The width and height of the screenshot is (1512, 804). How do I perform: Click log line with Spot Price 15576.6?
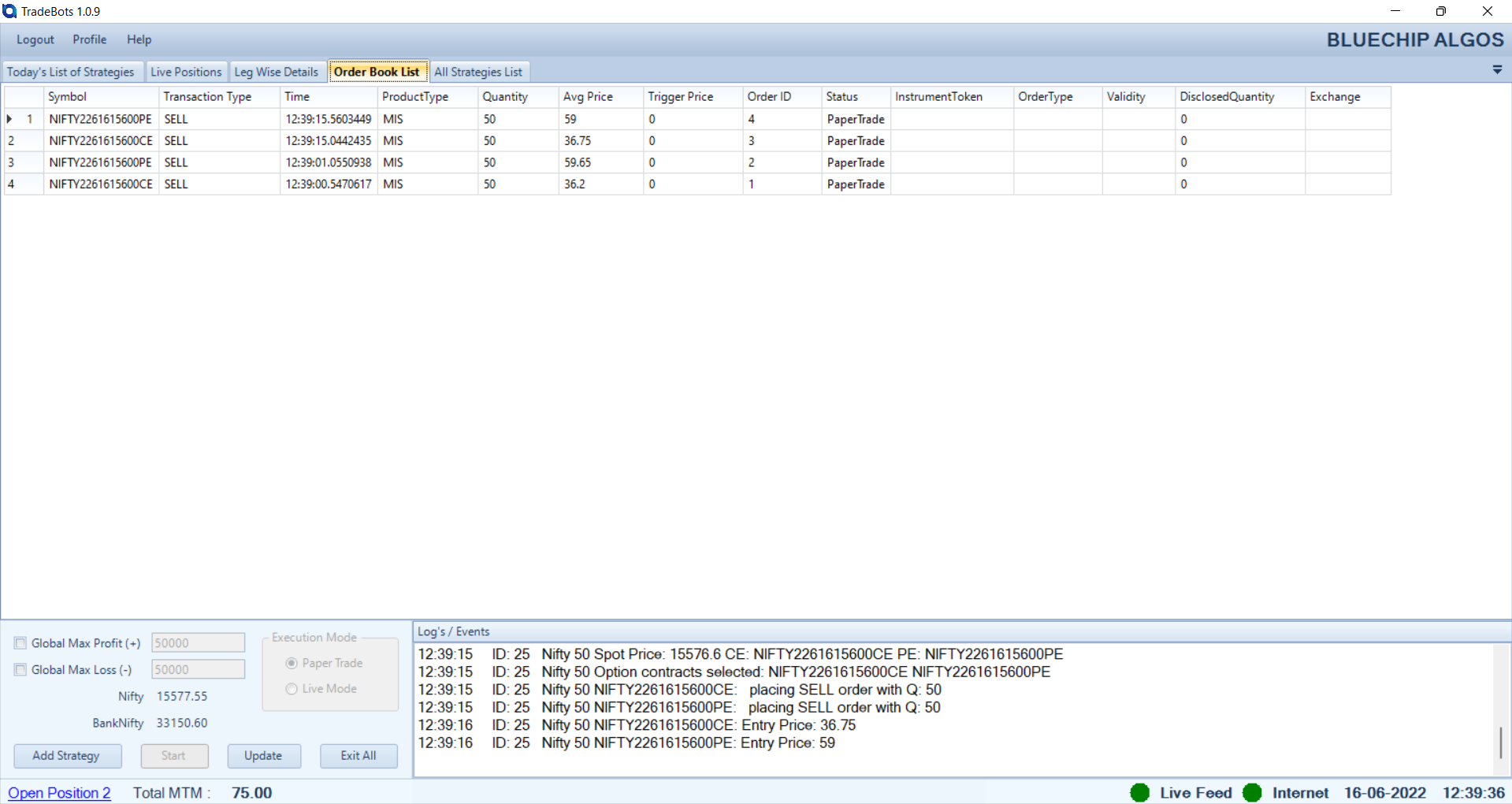click(x=741, y=654)
